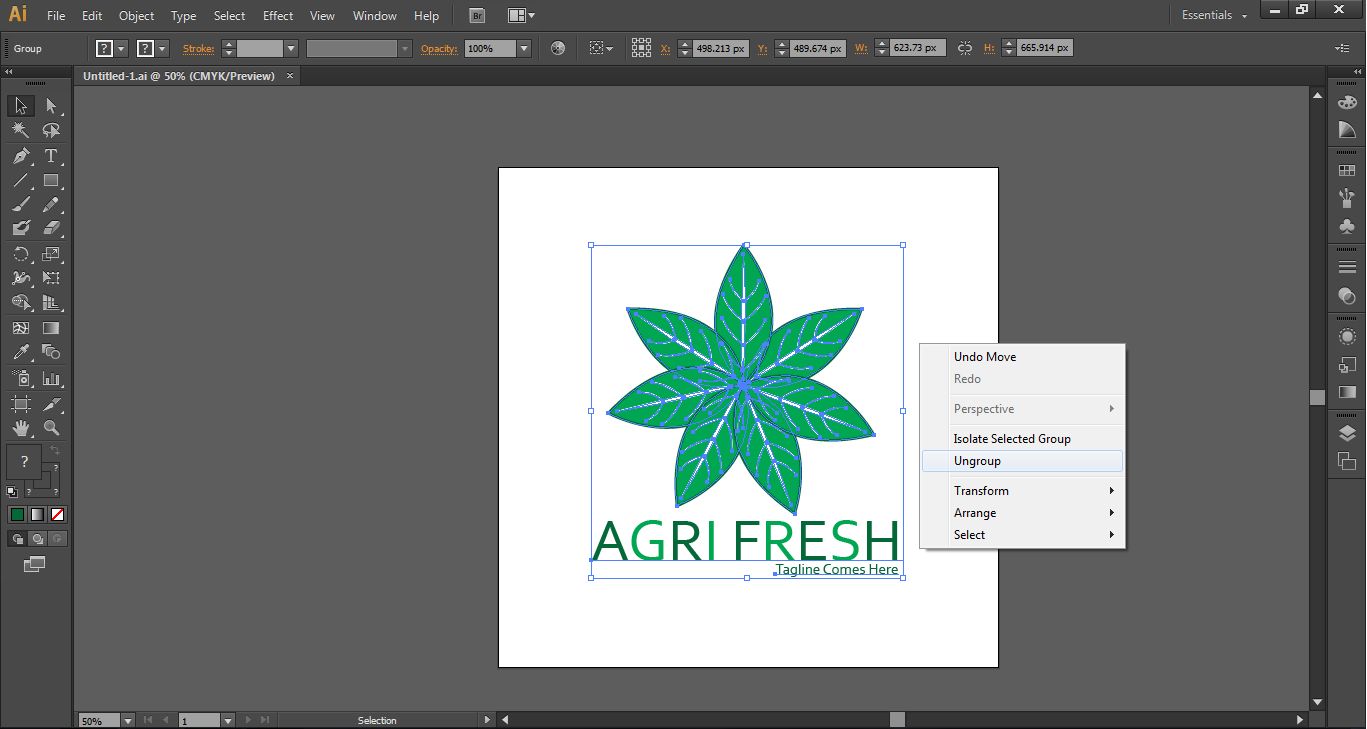This screenshot has height=729, width=1367.
Task: Open the Effect menu
Action: coord(278,16)
